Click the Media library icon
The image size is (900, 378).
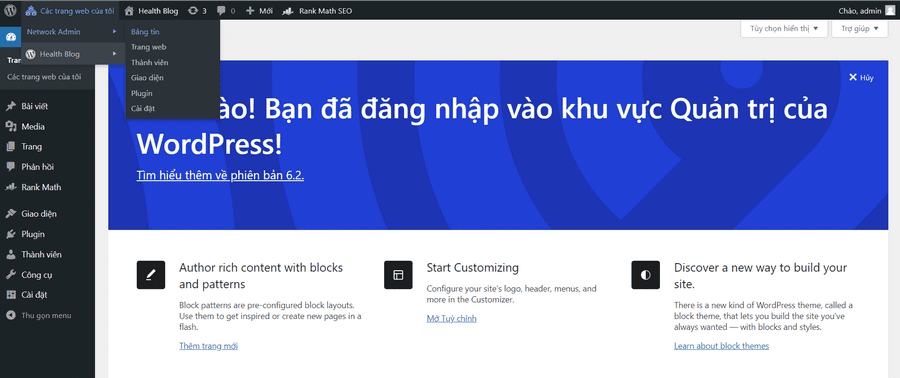tap(10, 127)
